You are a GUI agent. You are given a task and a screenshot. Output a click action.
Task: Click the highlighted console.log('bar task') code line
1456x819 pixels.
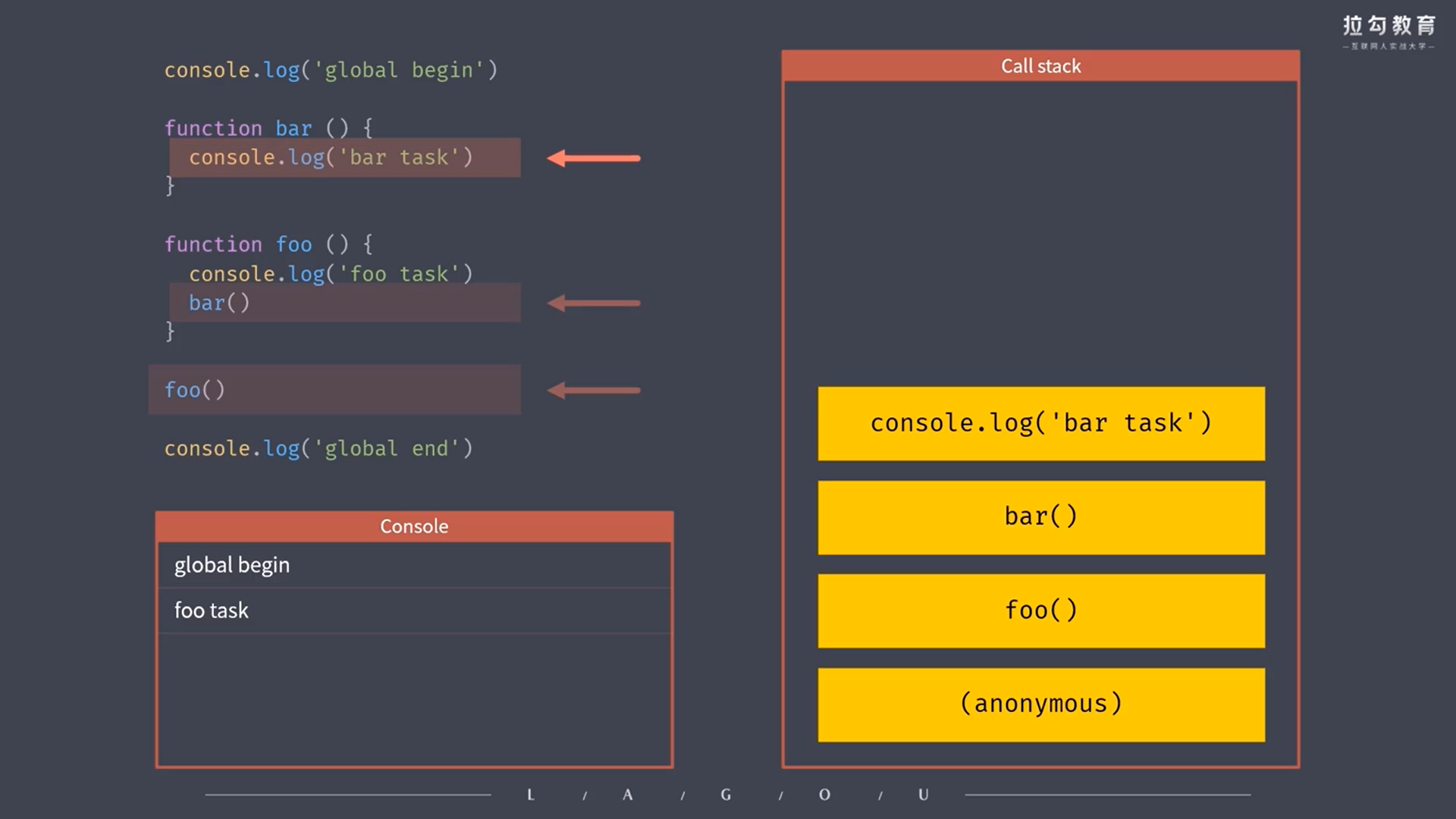tap(345, 158)
